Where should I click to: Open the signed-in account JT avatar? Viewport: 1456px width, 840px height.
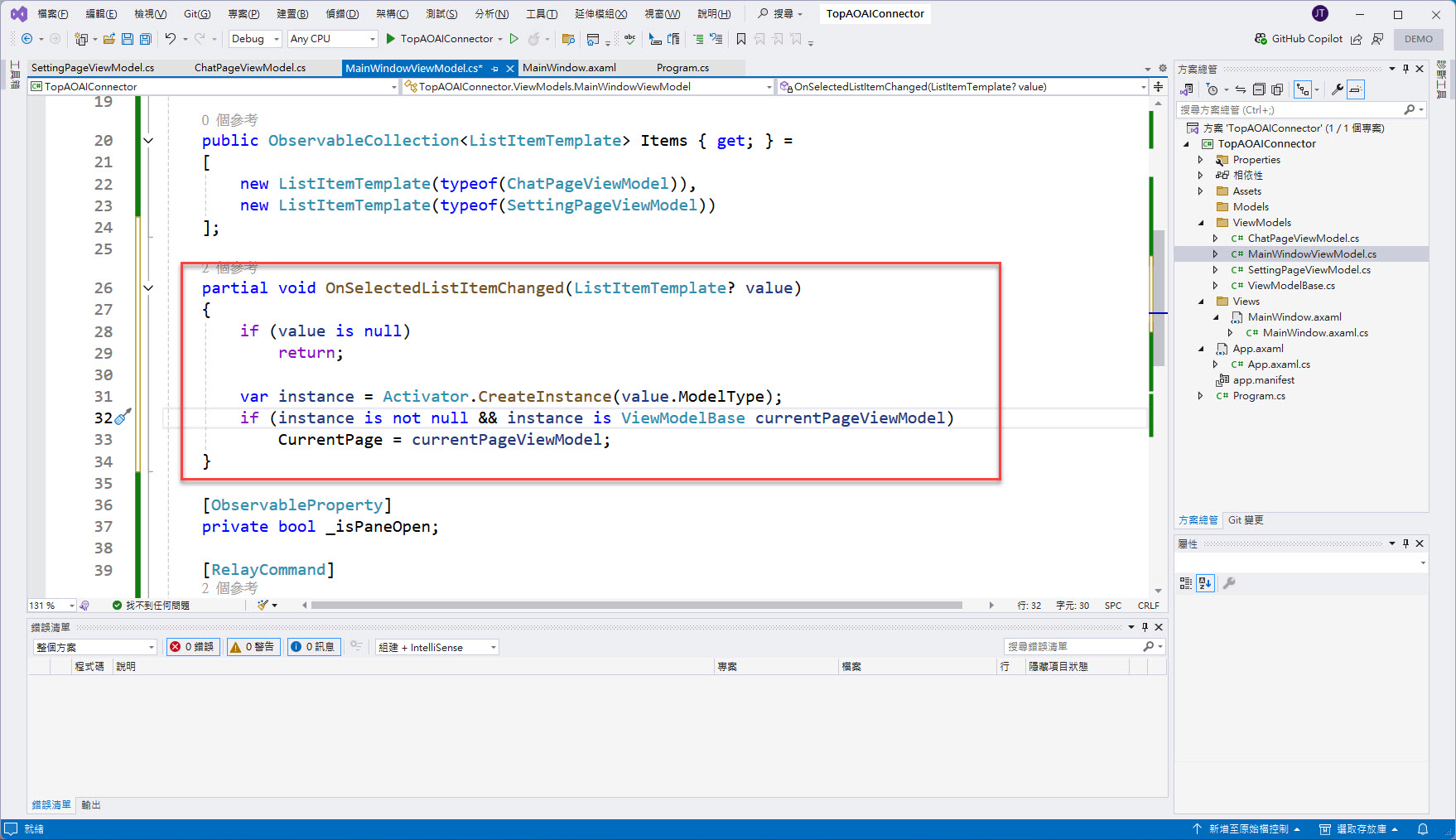click(1320, 13)
